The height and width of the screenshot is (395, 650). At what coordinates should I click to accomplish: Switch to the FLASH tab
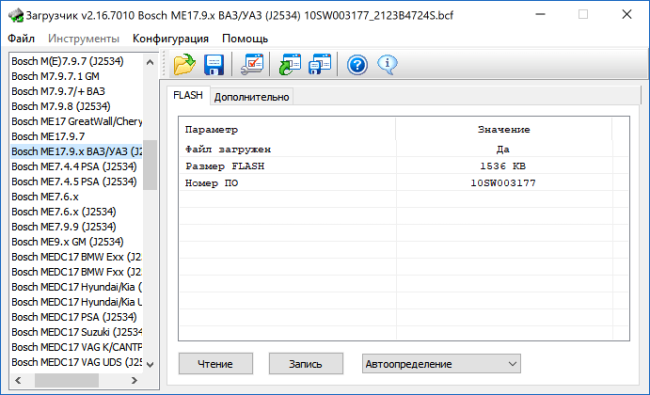coord(188,95)
